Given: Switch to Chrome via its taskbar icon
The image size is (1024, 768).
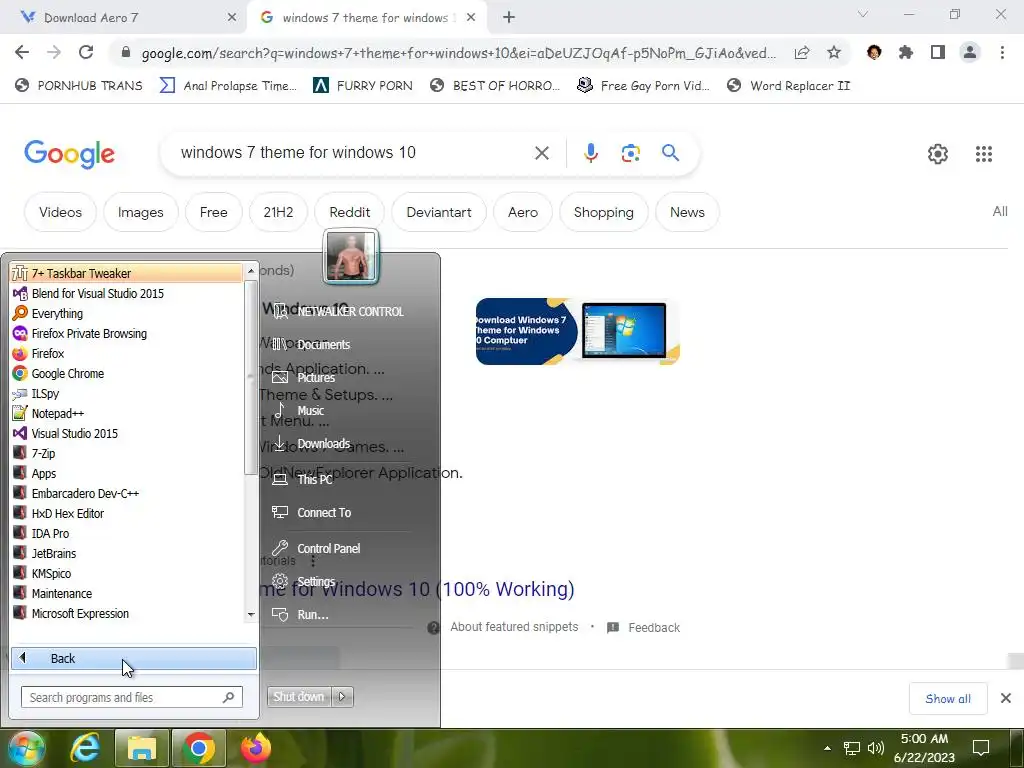Looking at the screenshot, I should click(199, 748).
